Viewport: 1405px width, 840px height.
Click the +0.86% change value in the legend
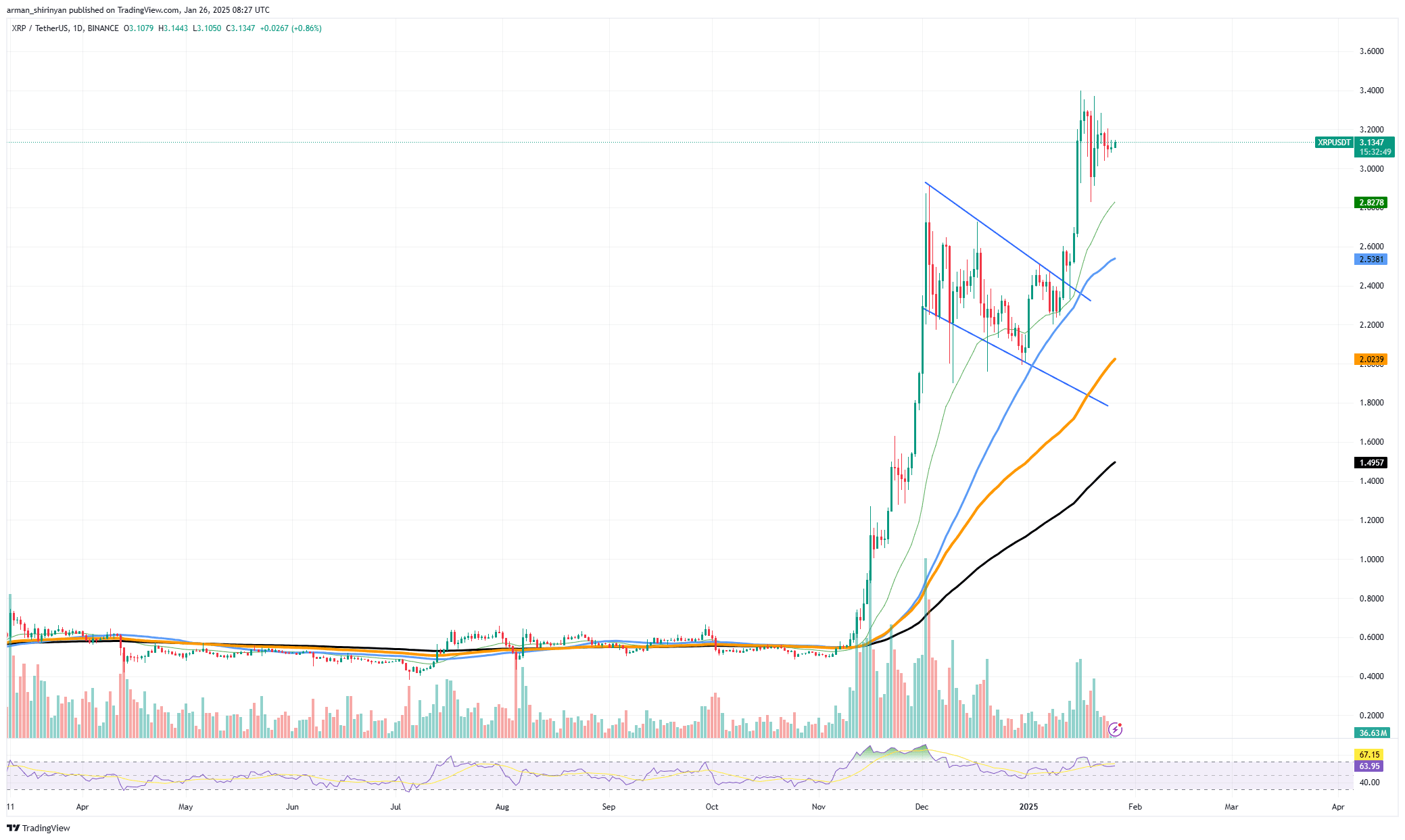pos(306,28)
